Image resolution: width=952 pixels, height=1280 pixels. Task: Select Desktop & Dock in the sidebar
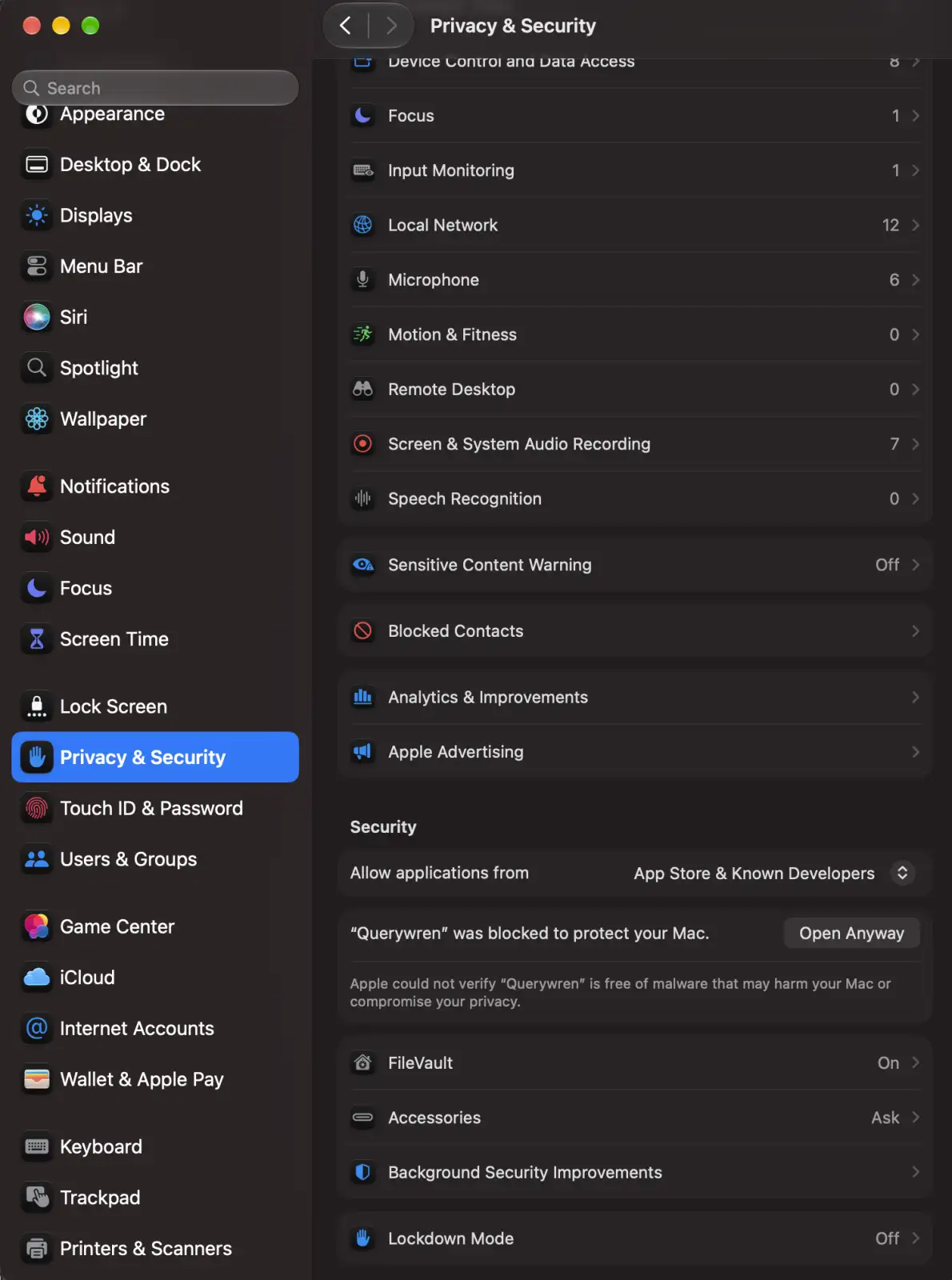(x=155, y=164)
